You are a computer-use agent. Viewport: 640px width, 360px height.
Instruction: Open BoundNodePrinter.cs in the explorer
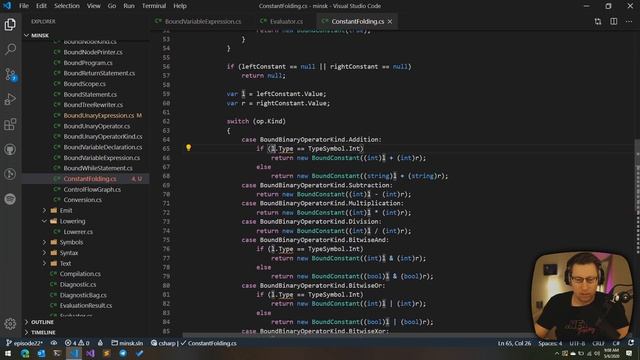93,52
